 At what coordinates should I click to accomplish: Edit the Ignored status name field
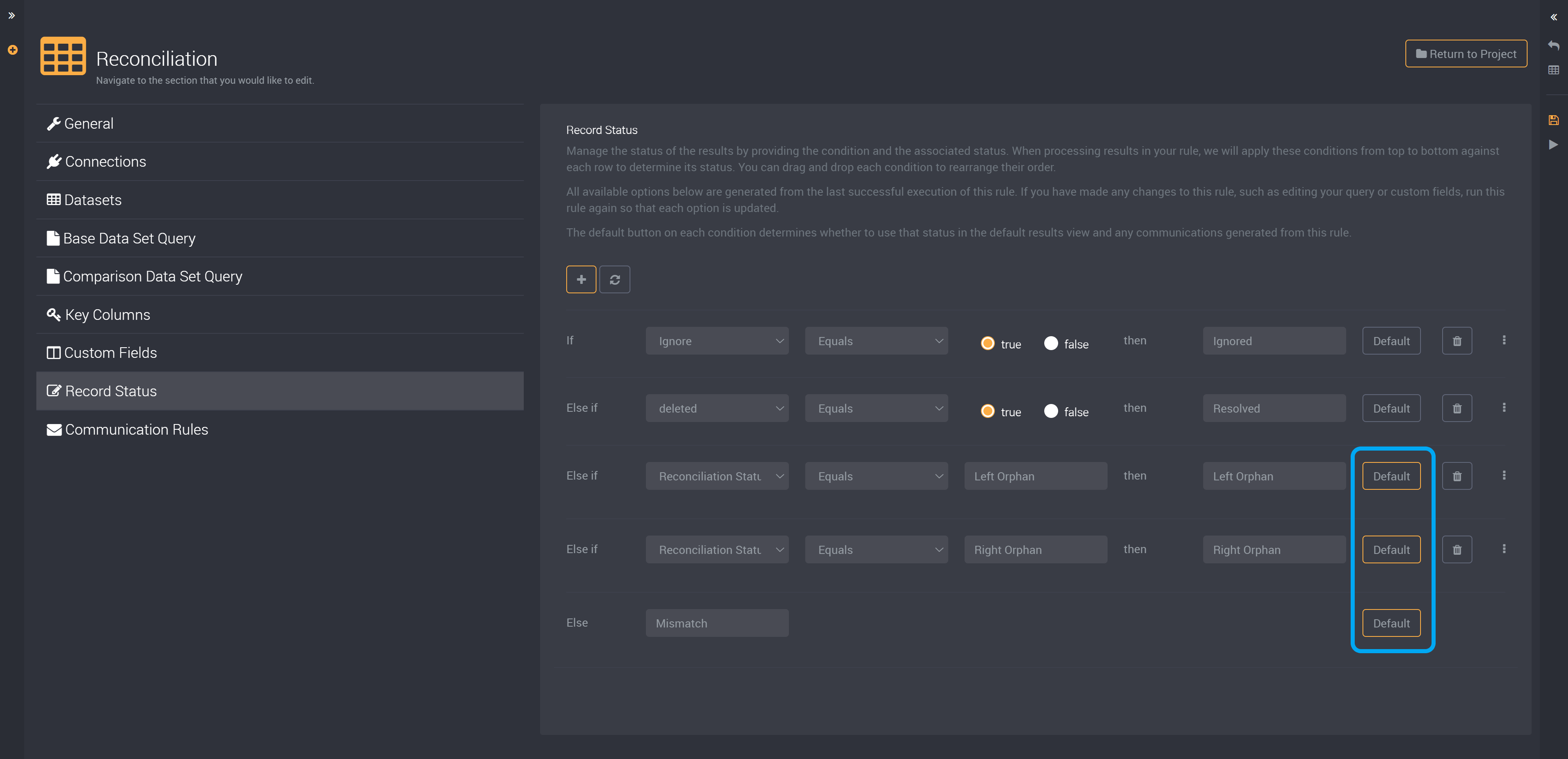1274,341
